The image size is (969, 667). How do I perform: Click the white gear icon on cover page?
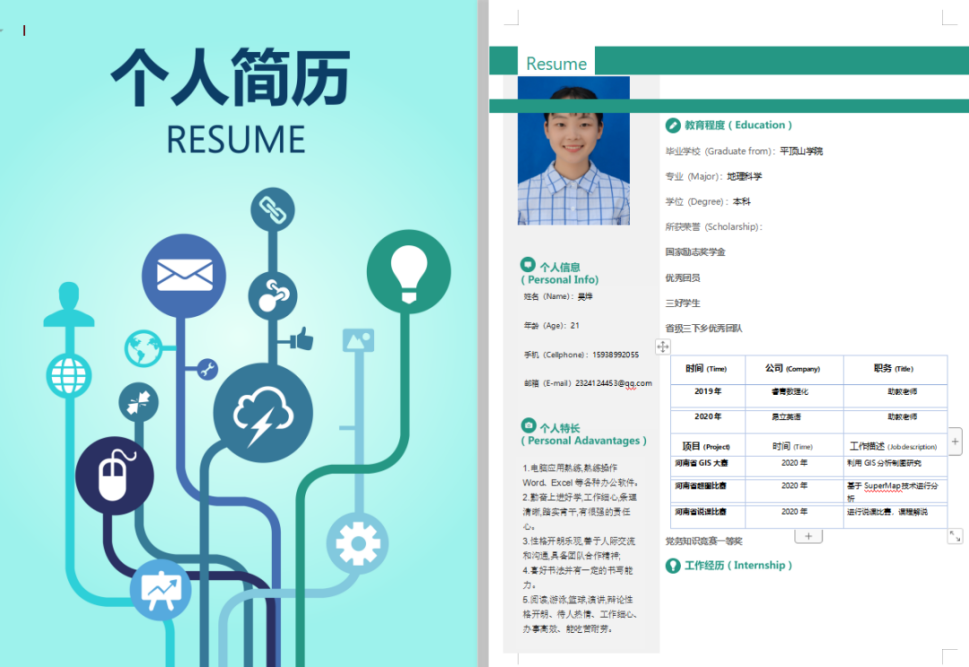point(356,544)
